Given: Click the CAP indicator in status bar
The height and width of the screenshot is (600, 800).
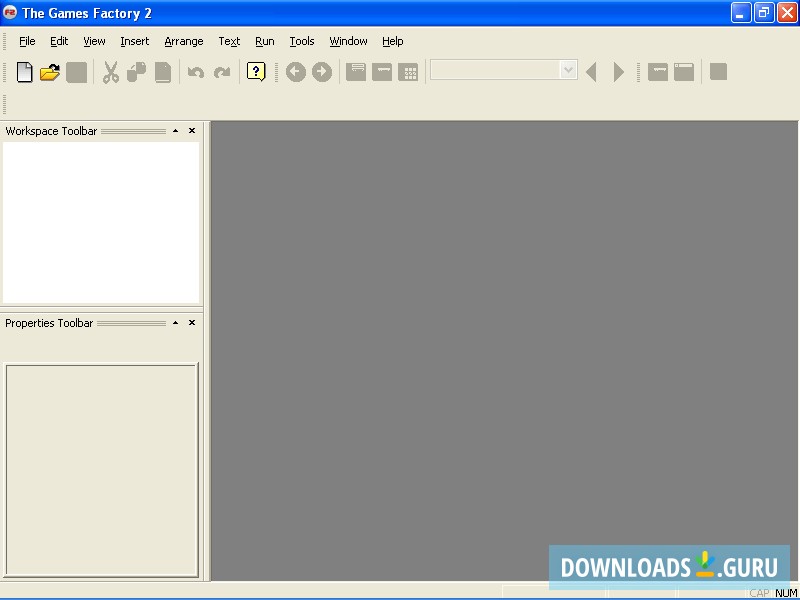Looking at the screenshot, I should click(759, 593).
